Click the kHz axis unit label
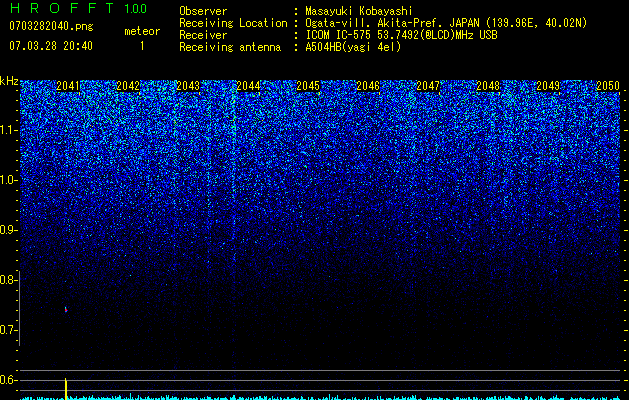629x400 pixels. coord(9,81)
